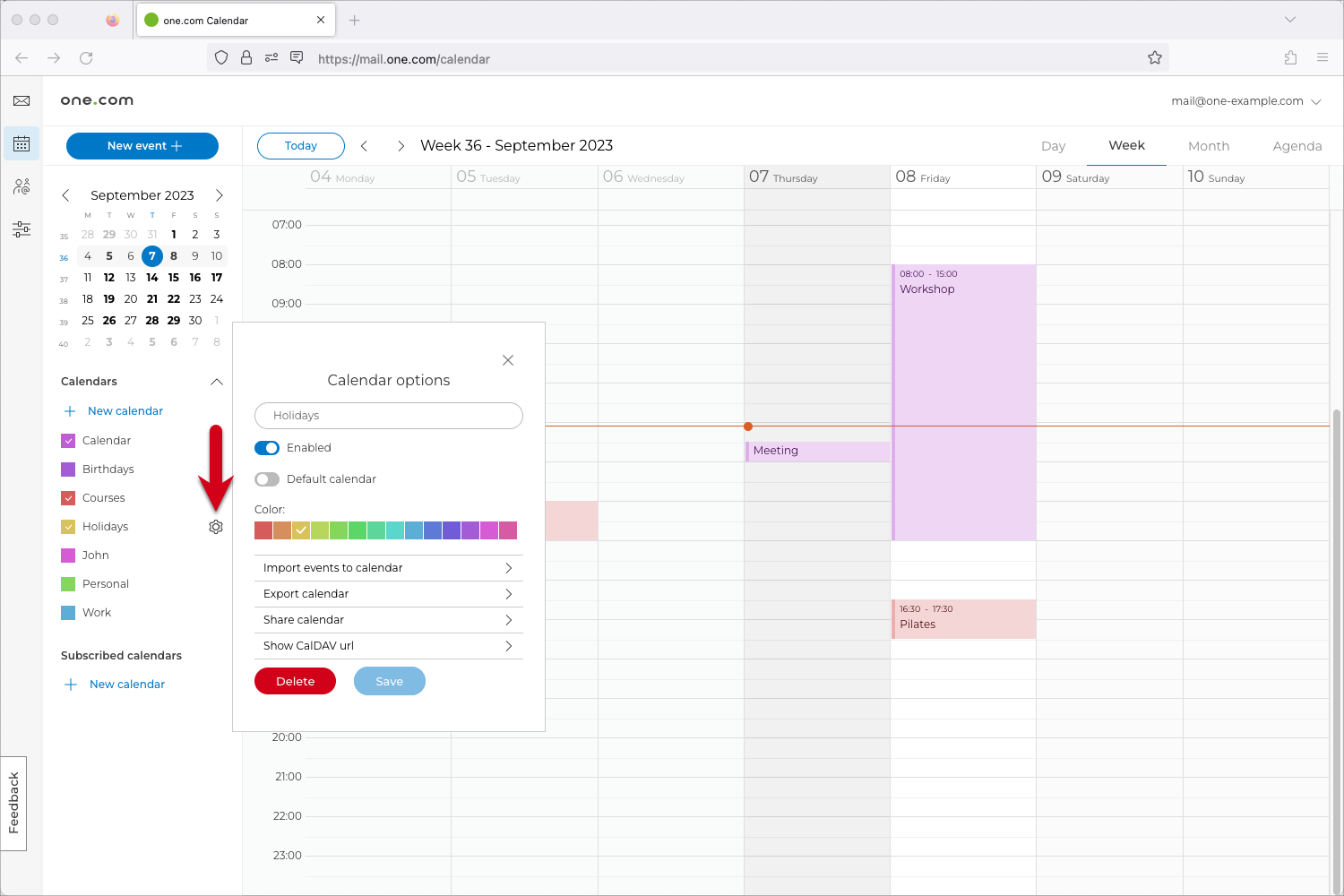The image size is (1344, 896).
Task: Select the Calendar icon in the sidebar
Action: (x=21, y=143)
